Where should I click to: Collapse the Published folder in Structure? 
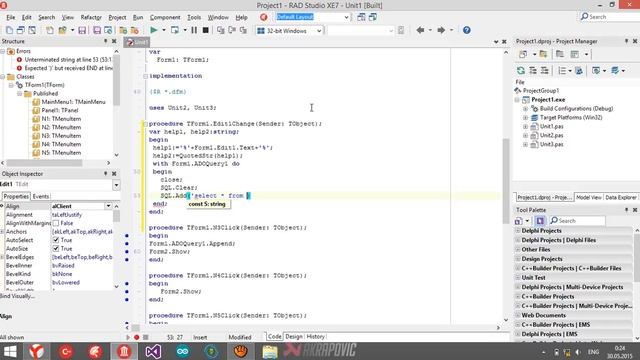coord(19,93)
